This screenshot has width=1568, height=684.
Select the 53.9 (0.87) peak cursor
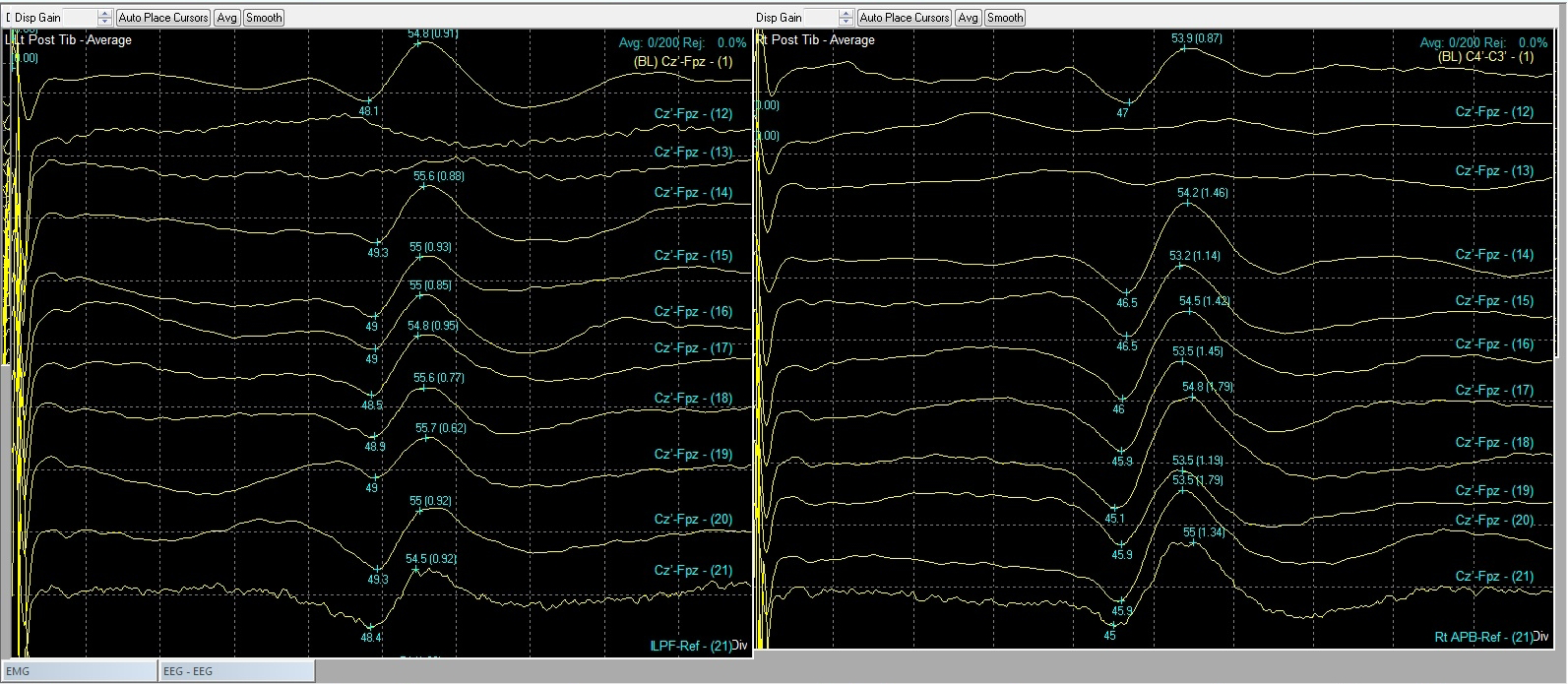pyautogui.click(x=1185, y=49)
